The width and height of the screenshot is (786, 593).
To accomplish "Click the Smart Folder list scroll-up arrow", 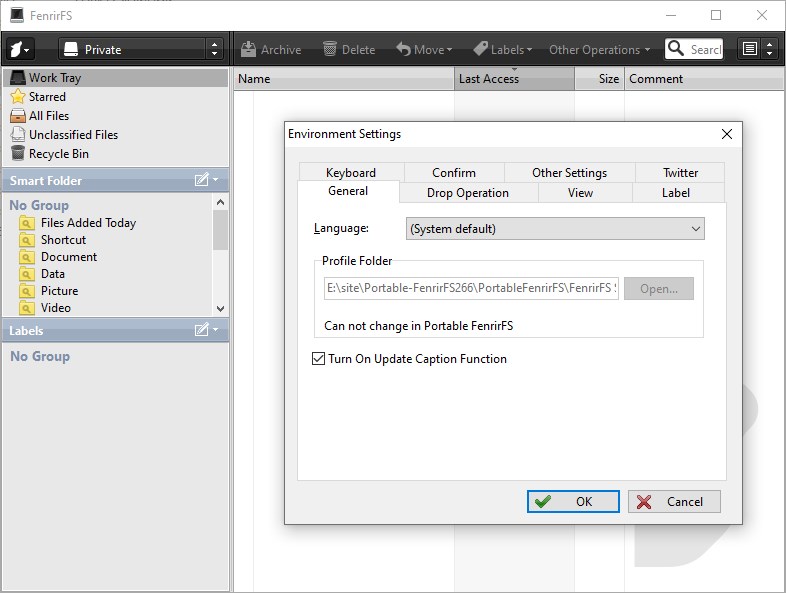I will [x=220, y=202].
